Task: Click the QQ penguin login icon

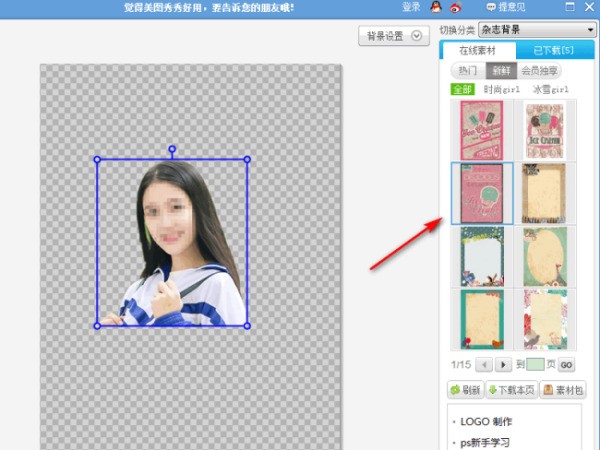Action: [436, 7]
